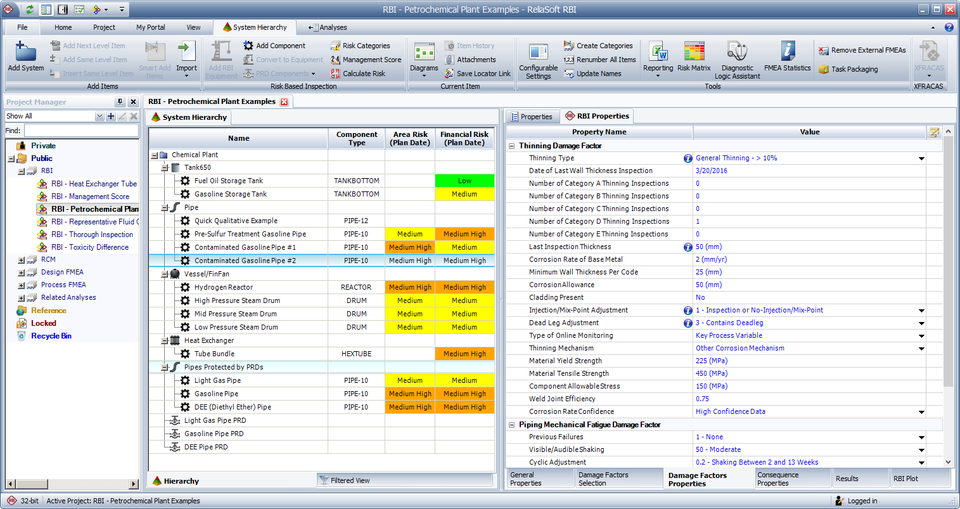
Task: Click Save Locator Link
Action: tap(477, 74)
